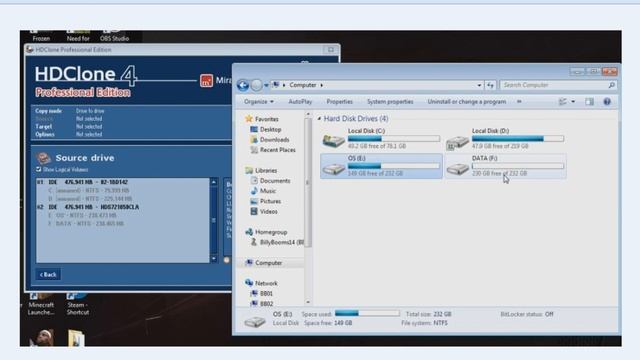This screenshot has height=360, width=640.
Task: Select the Local Disk (D:) drive icon
Action: point(457,141)
